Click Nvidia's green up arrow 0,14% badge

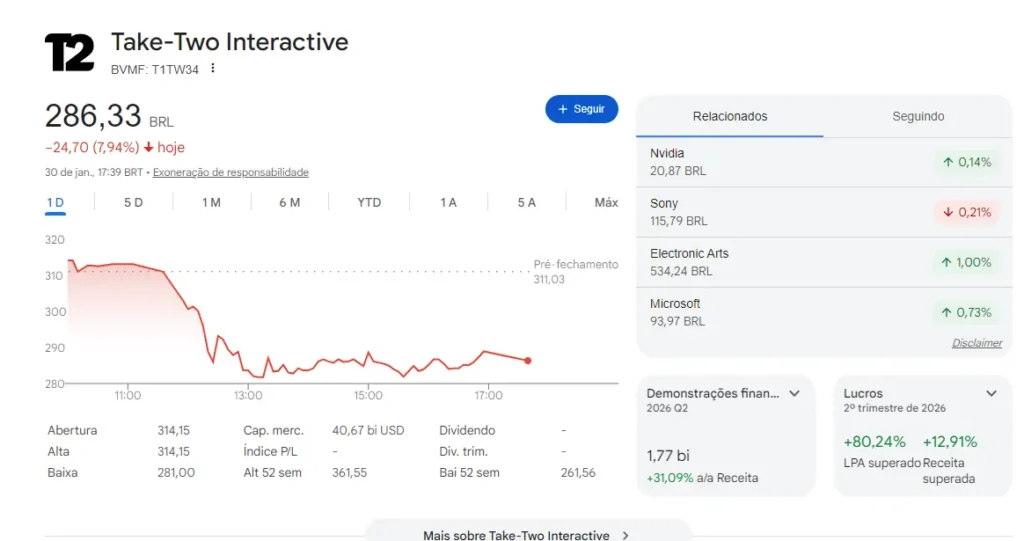(x=967, y=162)
